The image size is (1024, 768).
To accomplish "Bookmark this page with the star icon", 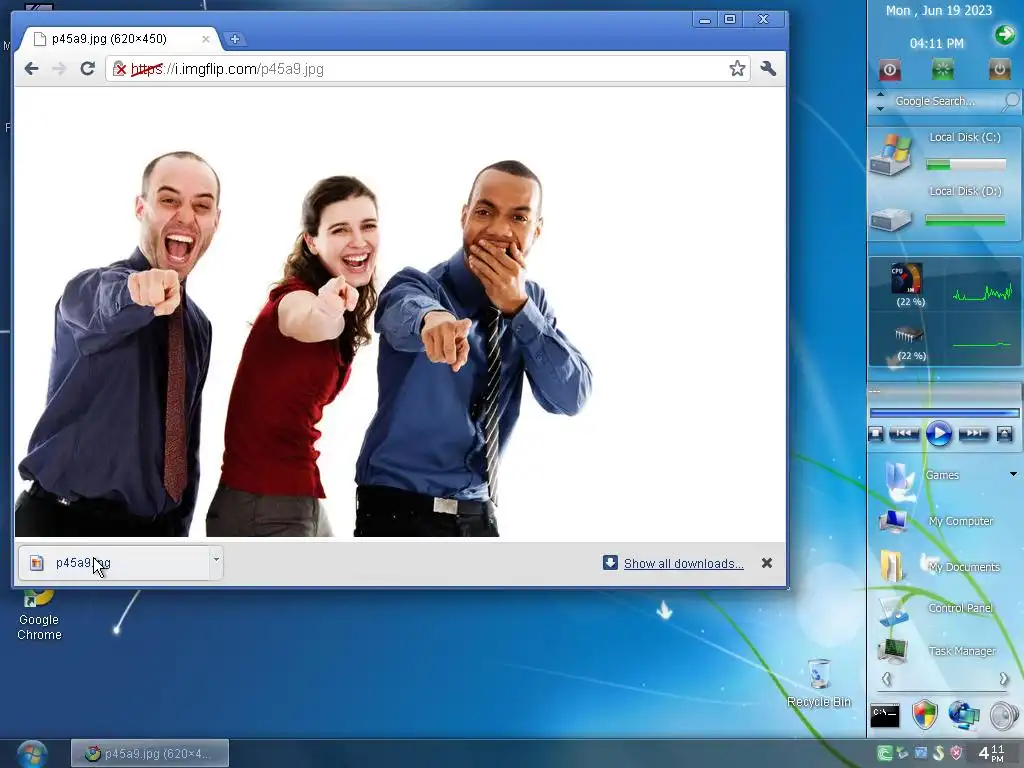I will pos(737,69).
